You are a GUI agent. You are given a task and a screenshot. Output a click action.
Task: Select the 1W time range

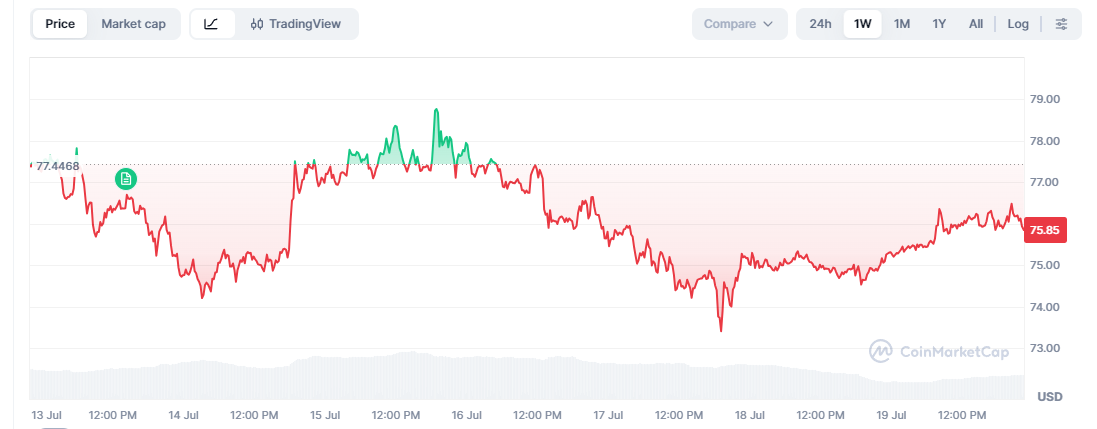863,24
